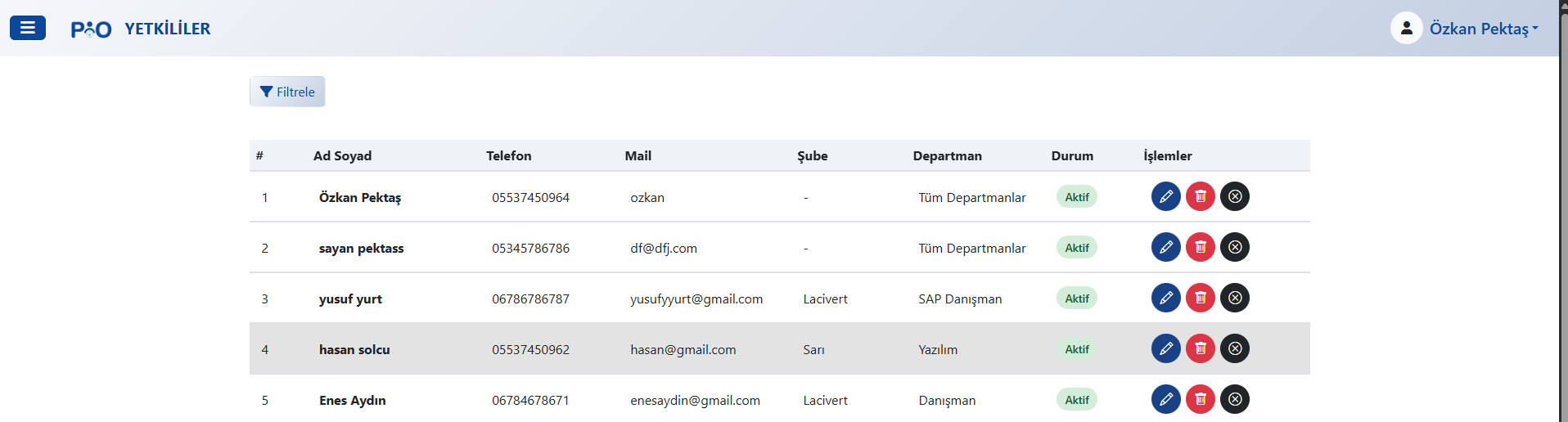Click Aktif status badge for sayan pektass
The height and width of the screenshot is (422, 1568).
pos(1076,248)
